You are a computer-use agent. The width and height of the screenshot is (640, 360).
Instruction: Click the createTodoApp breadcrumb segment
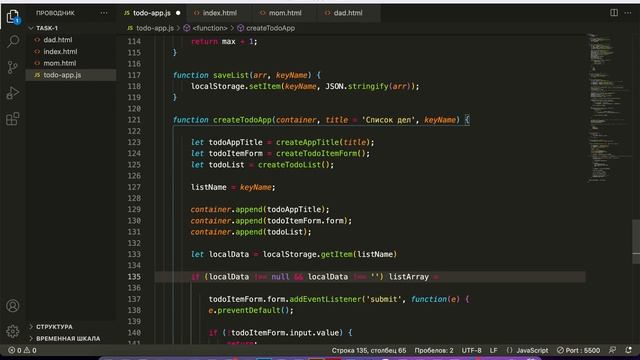(270, 28)
